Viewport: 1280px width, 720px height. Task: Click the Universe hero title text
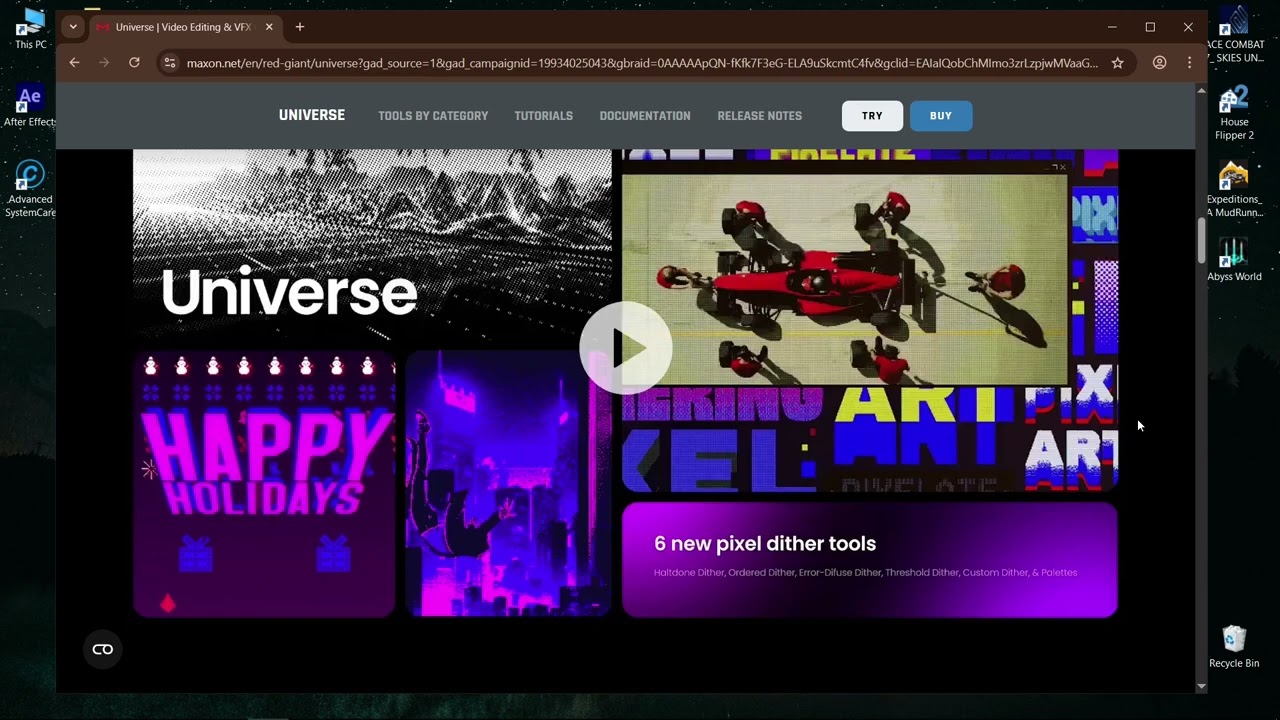(289, 292)
